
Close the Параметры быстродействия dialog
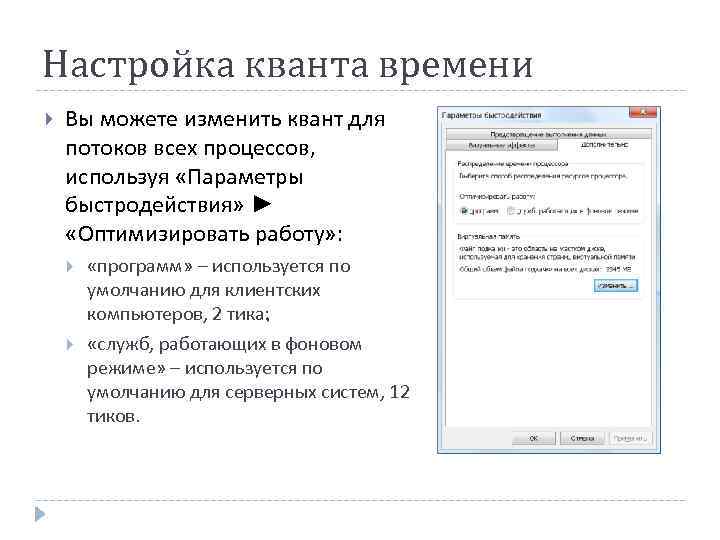pyautogui.click(x=643, y=112)
